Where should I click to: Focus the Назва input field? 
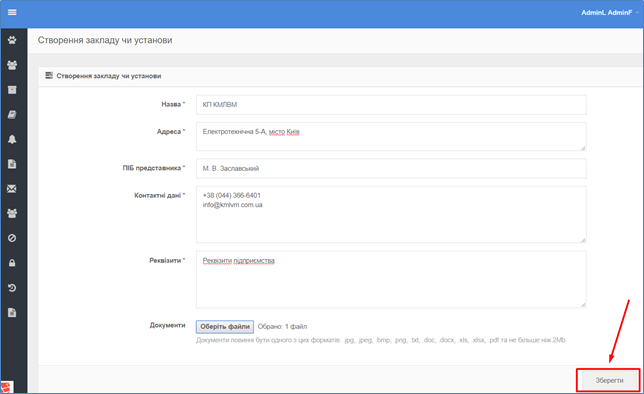click(x=391, y=104)
